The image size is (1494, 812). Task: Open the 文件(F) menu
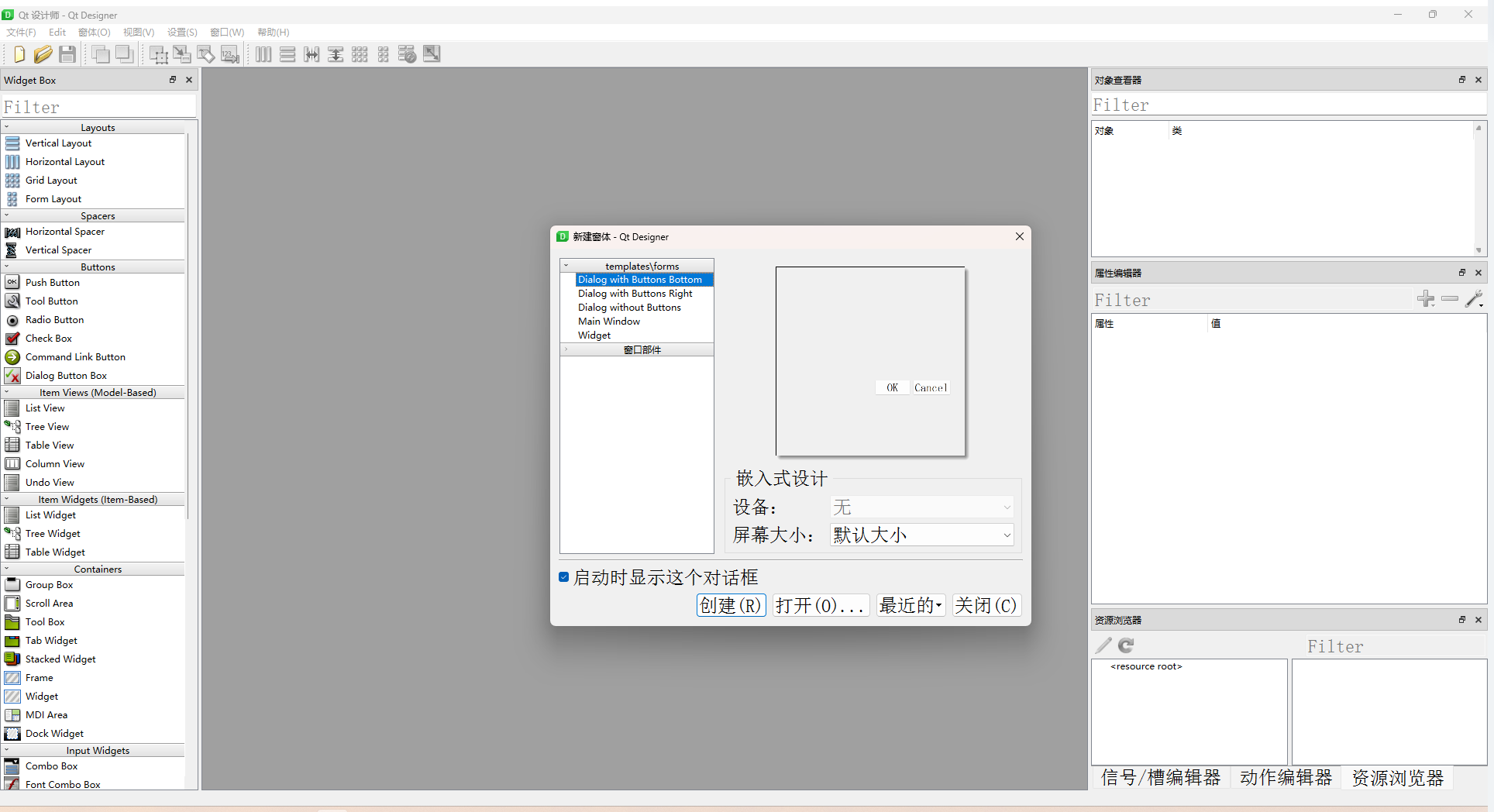tap(21, 33)
